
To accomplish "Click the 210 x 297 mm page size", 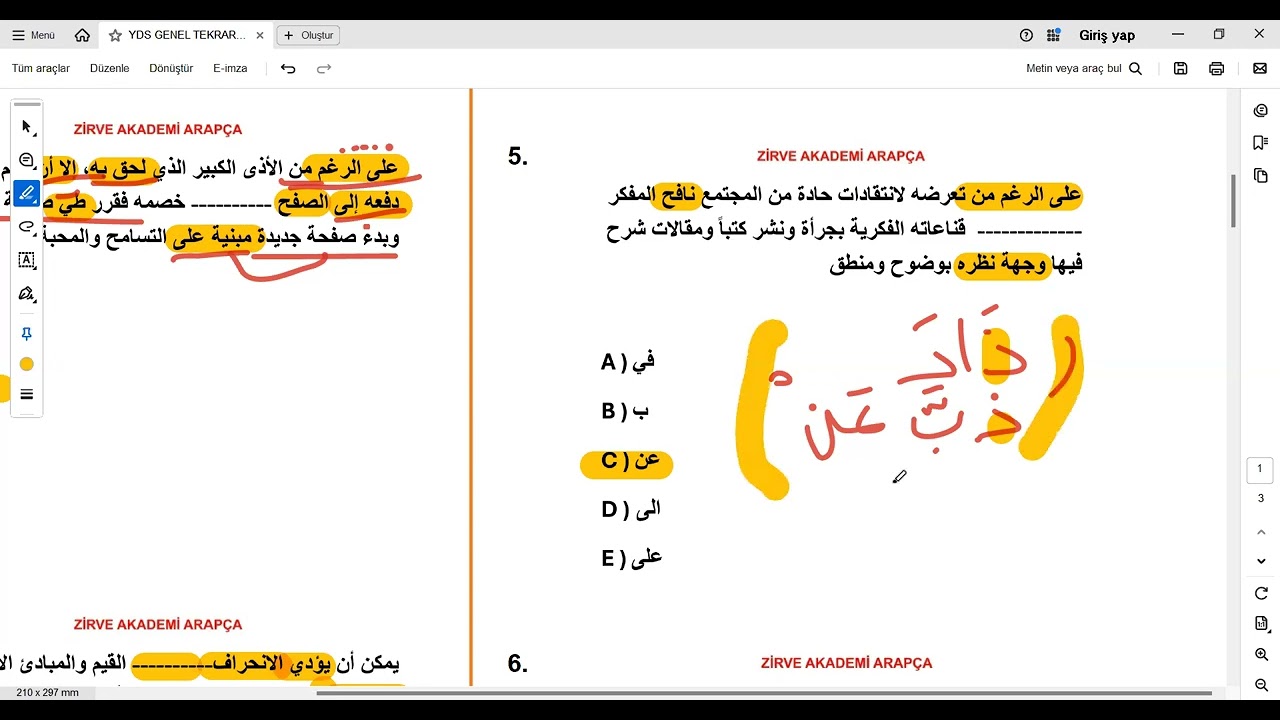I will (47, 692).
